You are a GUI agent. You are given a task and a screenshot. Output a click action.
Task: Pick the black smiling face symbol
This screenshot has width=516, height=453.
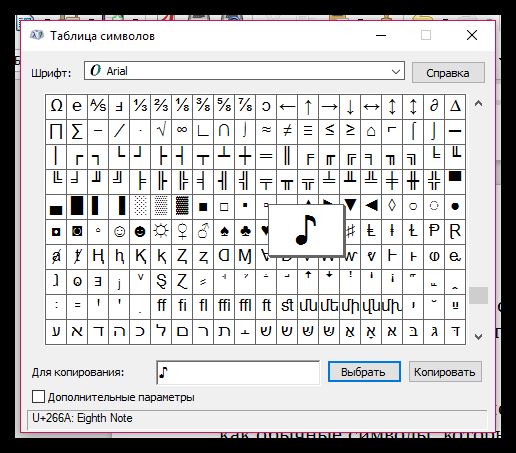click(140, 231)
